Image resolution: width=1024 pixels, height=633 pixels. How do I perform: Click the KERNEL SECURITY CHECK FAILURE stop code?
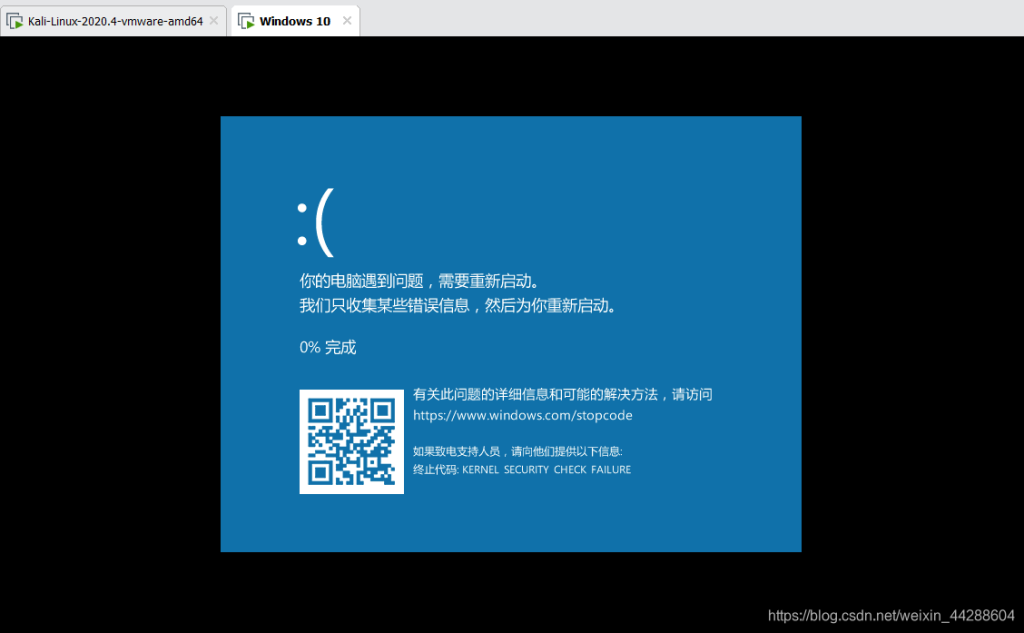(547, 470)
